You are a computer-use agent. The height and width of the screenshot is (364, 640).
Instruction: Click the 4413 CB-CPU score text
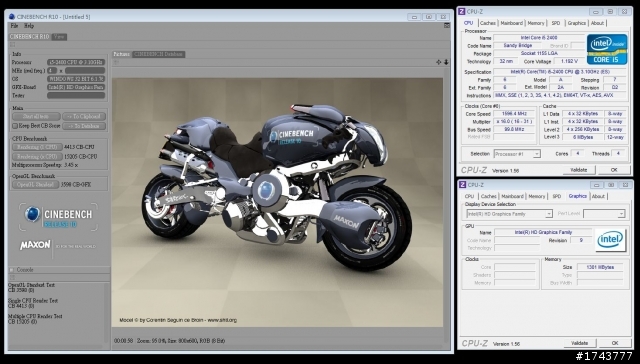coord(79,147)
